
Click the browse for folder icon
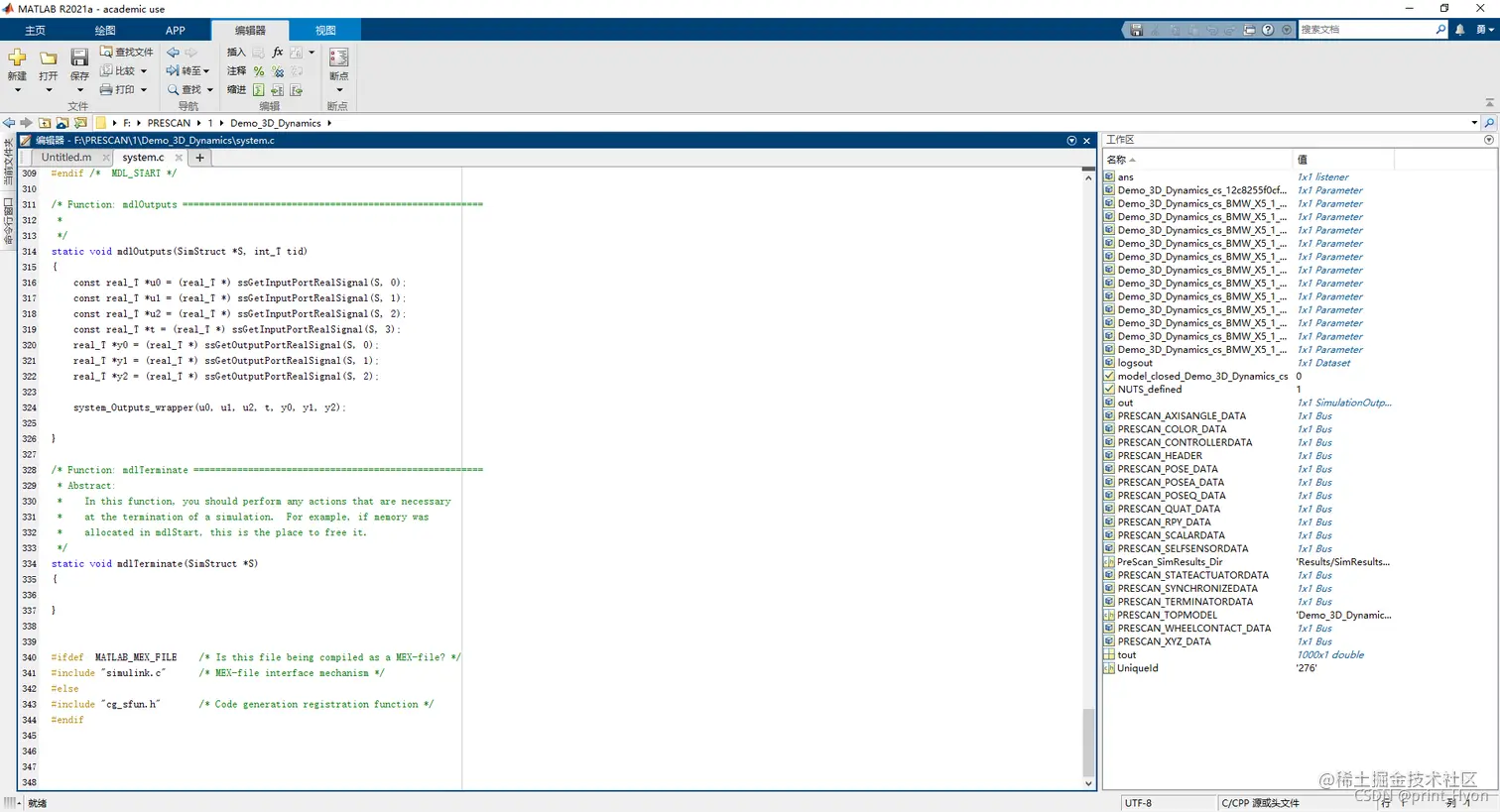click(x=80, y=123)
